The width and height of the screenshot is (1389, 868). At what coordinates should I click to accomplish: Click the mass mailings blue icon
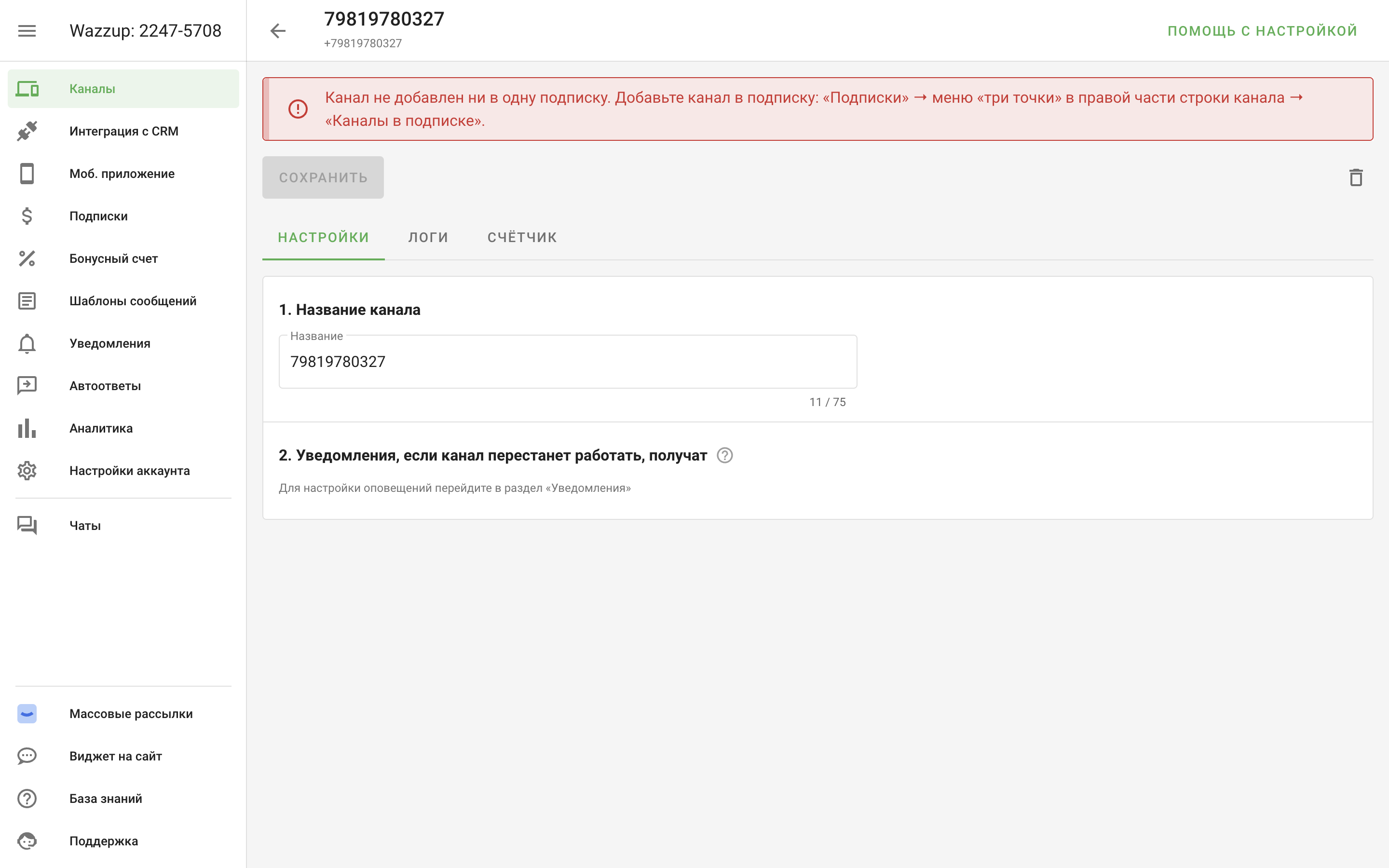[27, 714]
